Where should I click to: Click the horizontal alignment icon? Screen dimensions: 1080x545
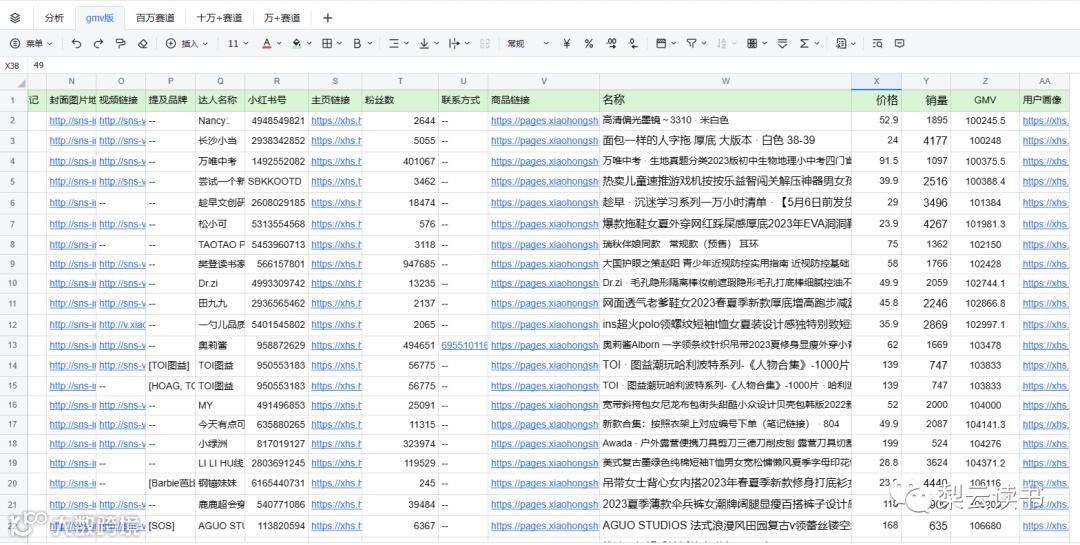[394, 43]
